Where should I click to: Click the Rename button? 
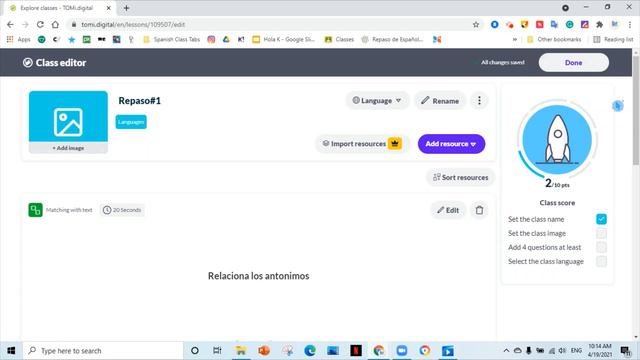(440, 100)
